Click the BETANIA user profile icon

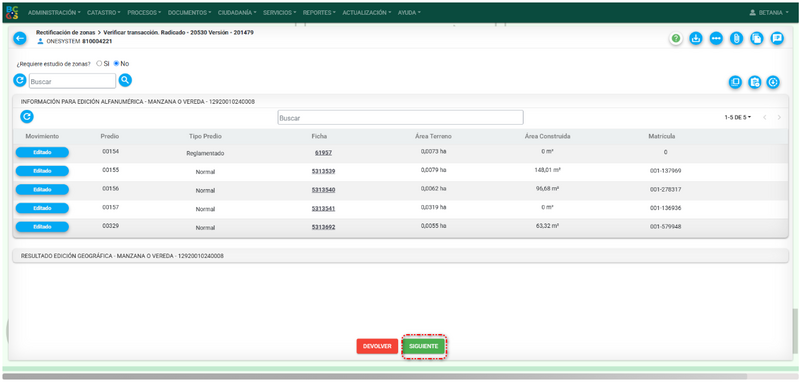pos(752,13)
